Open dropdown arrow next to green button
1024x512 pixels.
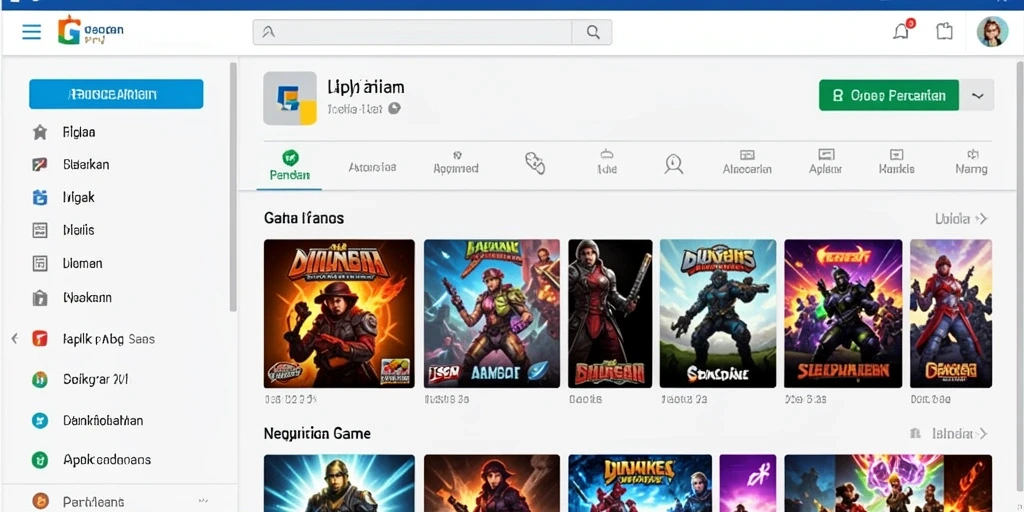click(x=977, y=95)
